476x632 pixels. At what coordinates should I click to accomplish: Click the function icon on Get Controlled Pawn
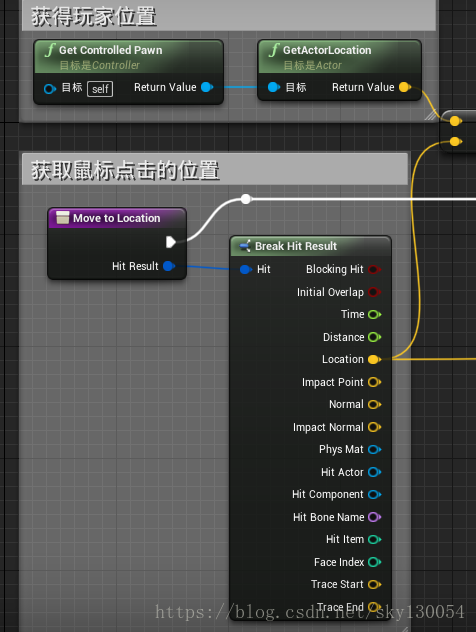click(50, 50)
